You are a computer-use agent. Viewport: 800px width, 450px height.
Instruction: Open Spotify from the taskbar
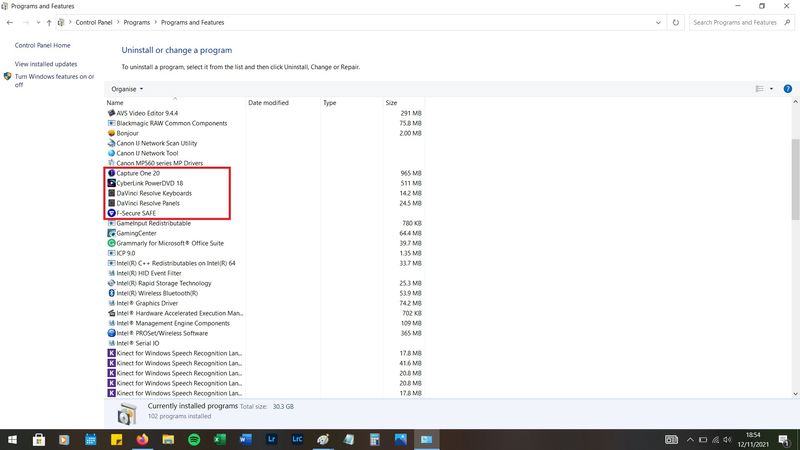[x=193, y=439]
